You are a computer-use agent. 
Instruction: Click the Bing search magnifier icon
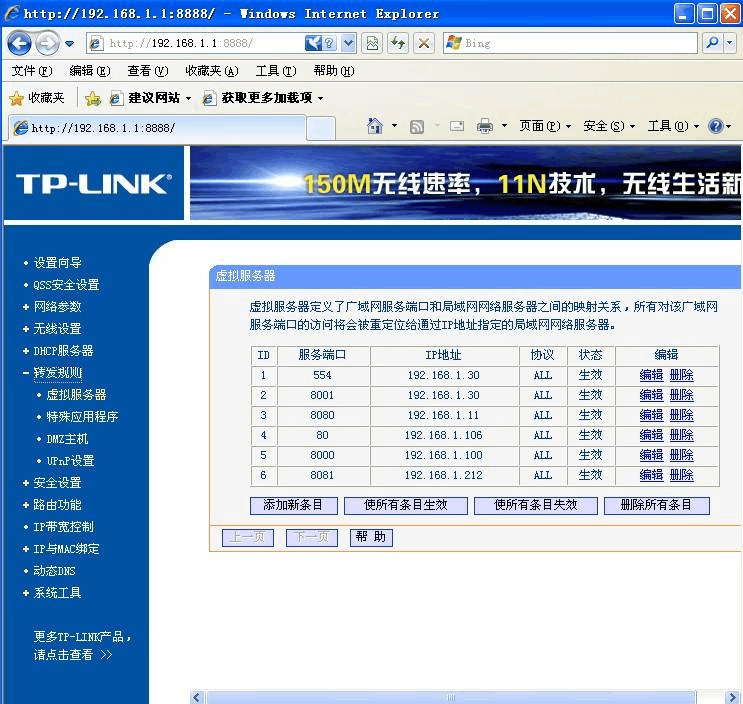click(713, 43)
